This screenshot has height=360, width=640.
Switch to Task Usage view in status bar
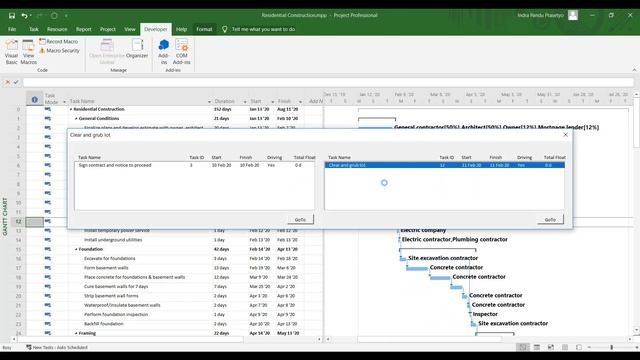[x=537, y=347]
